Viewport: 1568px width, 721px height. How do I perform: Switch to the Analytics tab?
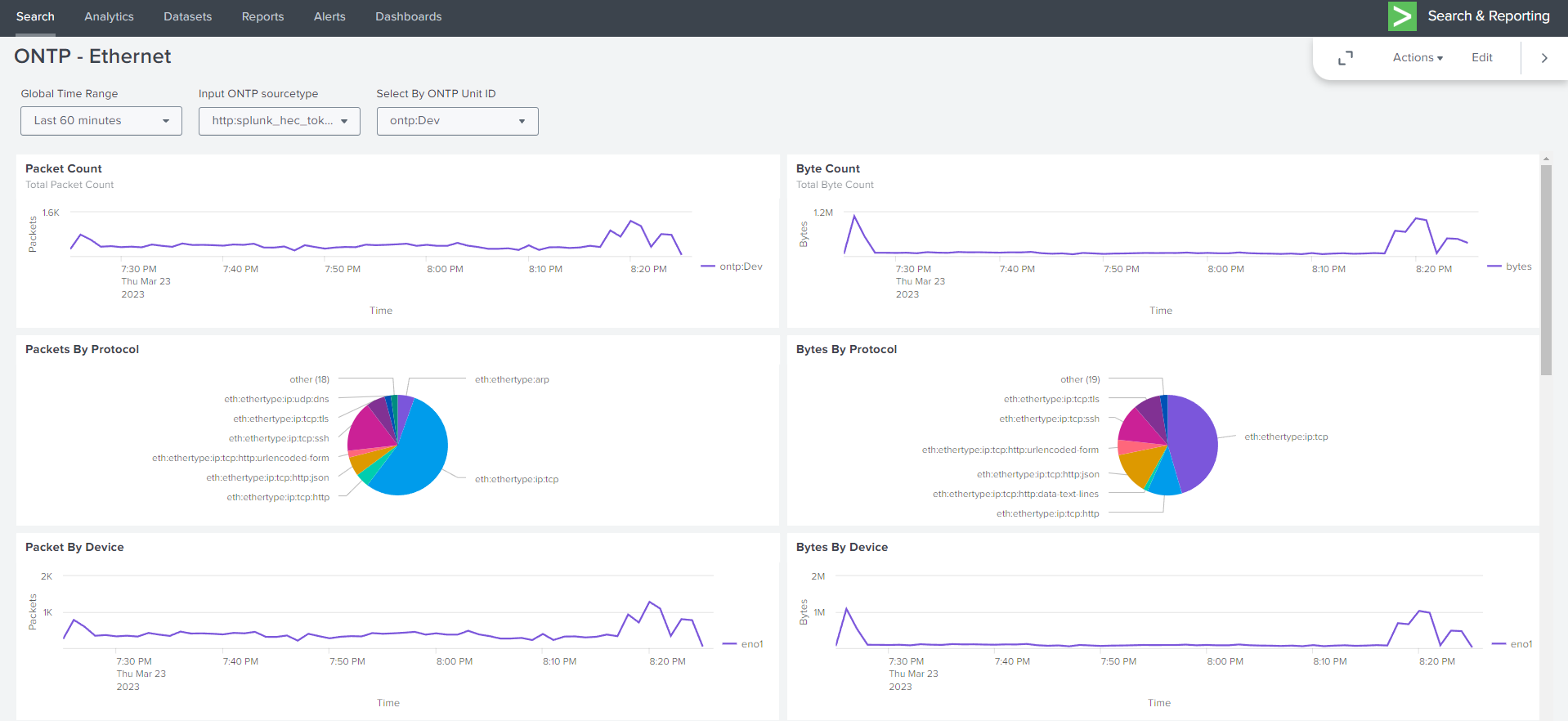pos(109,17)
